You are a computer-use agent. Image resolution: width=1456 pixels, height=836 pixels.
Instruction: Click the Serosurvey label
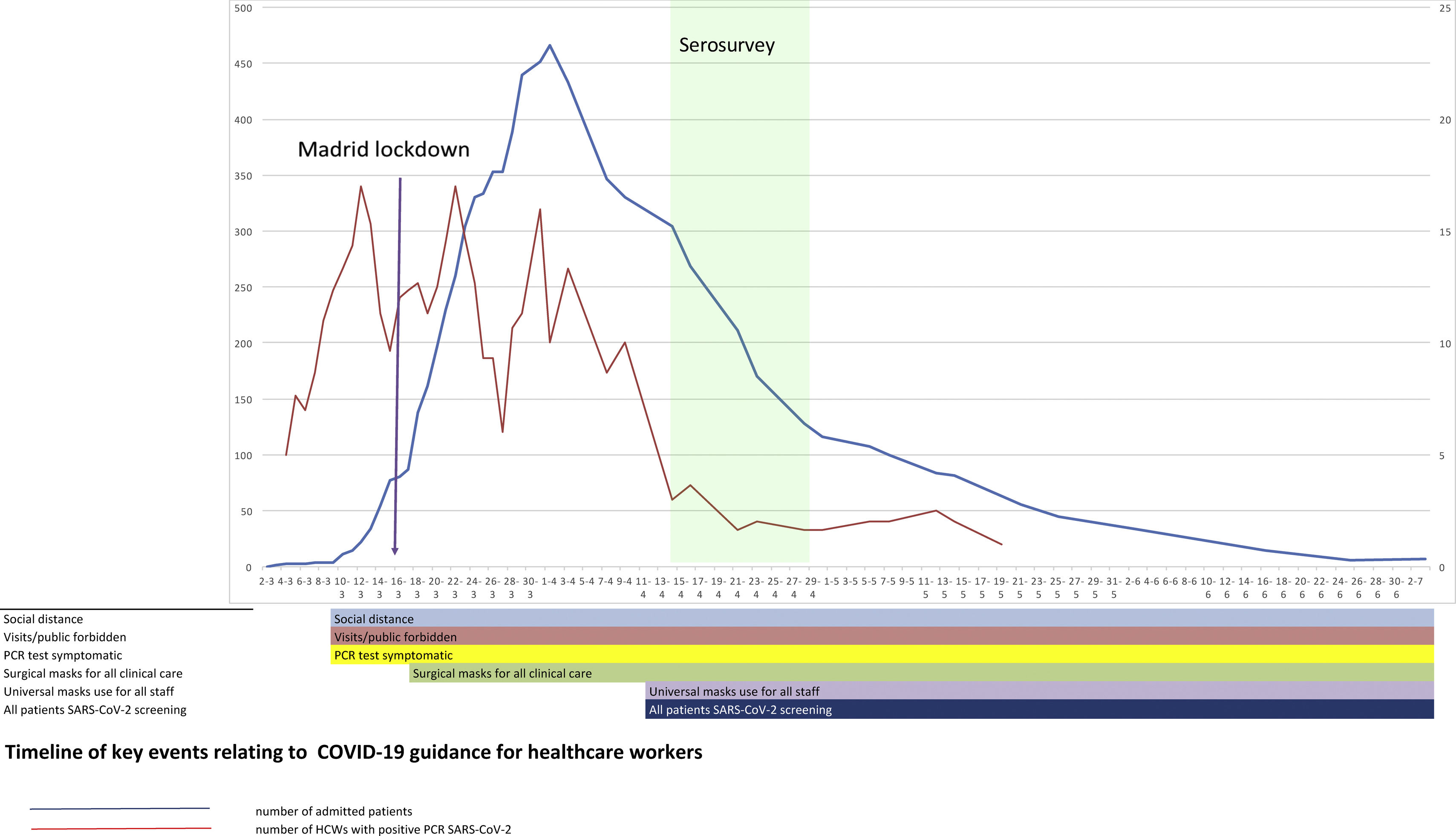(x=727, y=45)
